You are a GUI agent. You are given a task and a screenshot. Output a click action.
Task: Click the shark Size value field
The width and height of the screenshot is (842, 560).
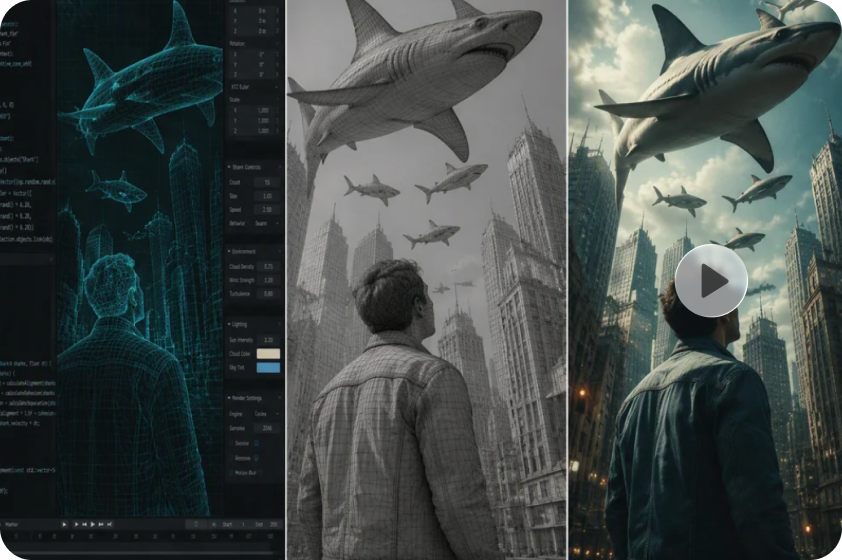[x=267, y=196]
